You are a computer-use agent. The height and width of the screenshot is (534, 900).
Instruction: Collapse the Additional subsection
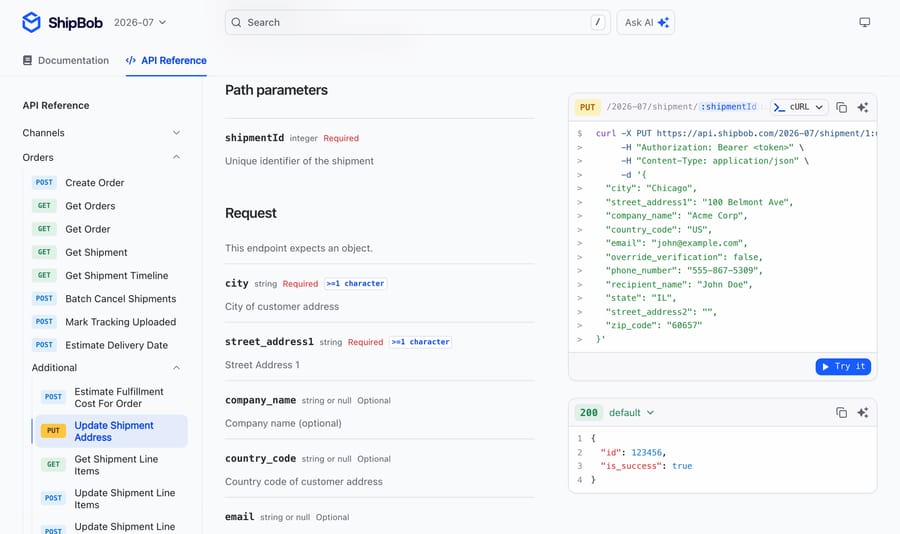tap(106, 367)
